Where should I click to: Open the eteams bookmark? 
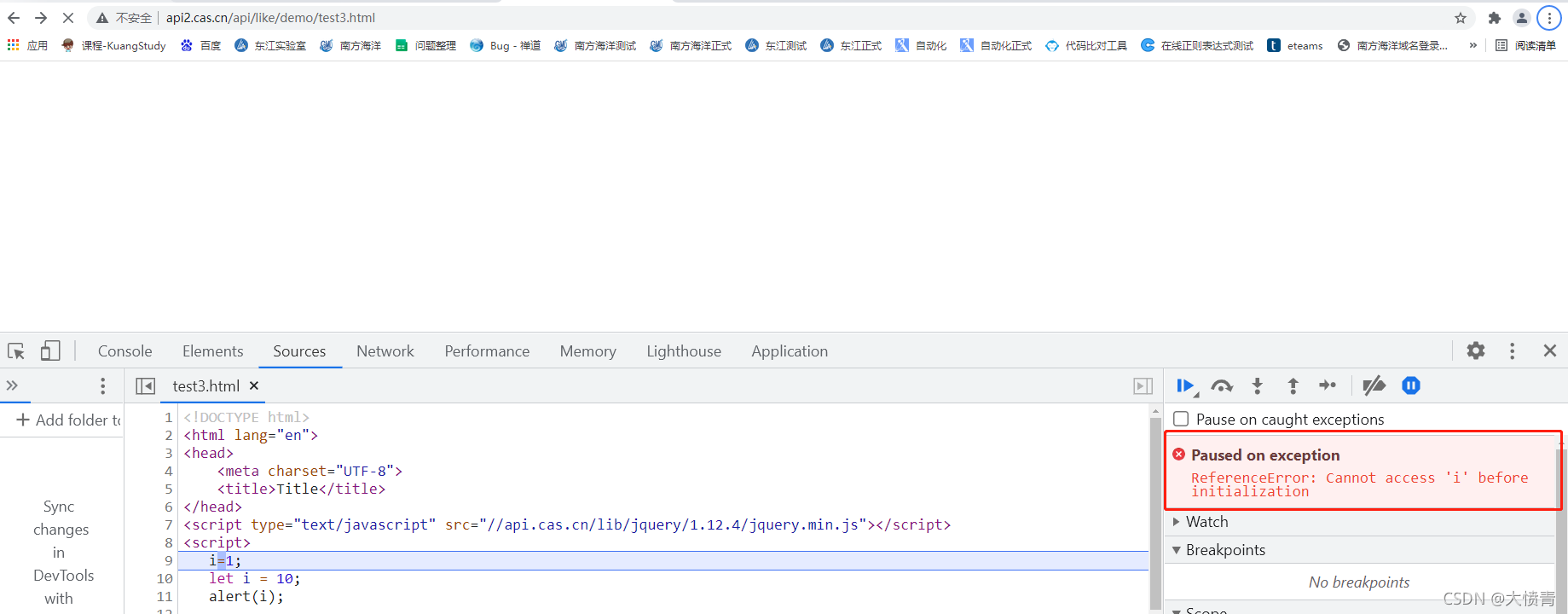tap(1295, 45)
